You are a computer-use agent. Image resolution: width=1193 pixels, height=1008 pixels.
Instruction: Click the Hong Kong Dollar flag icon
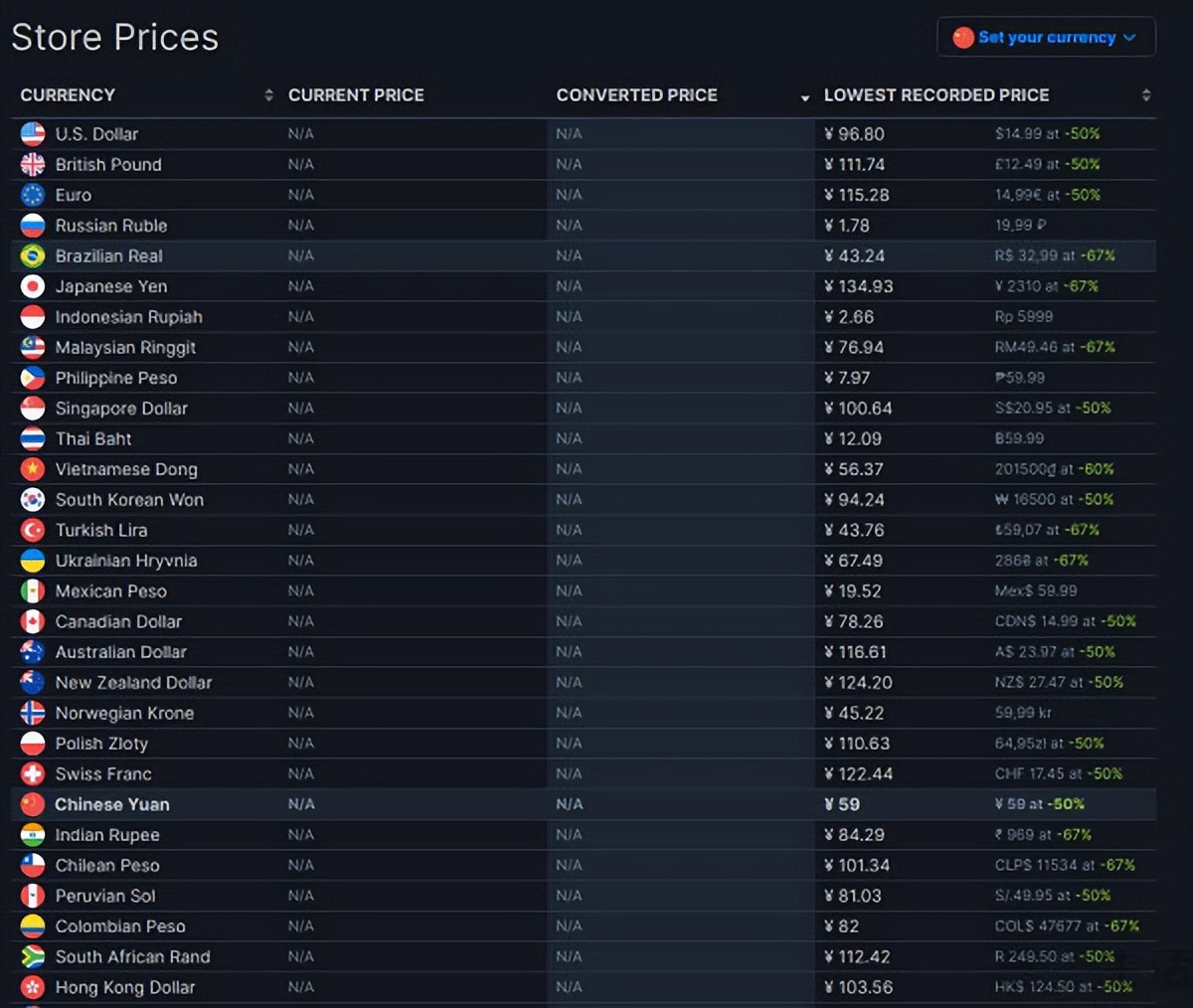point(33,987)
